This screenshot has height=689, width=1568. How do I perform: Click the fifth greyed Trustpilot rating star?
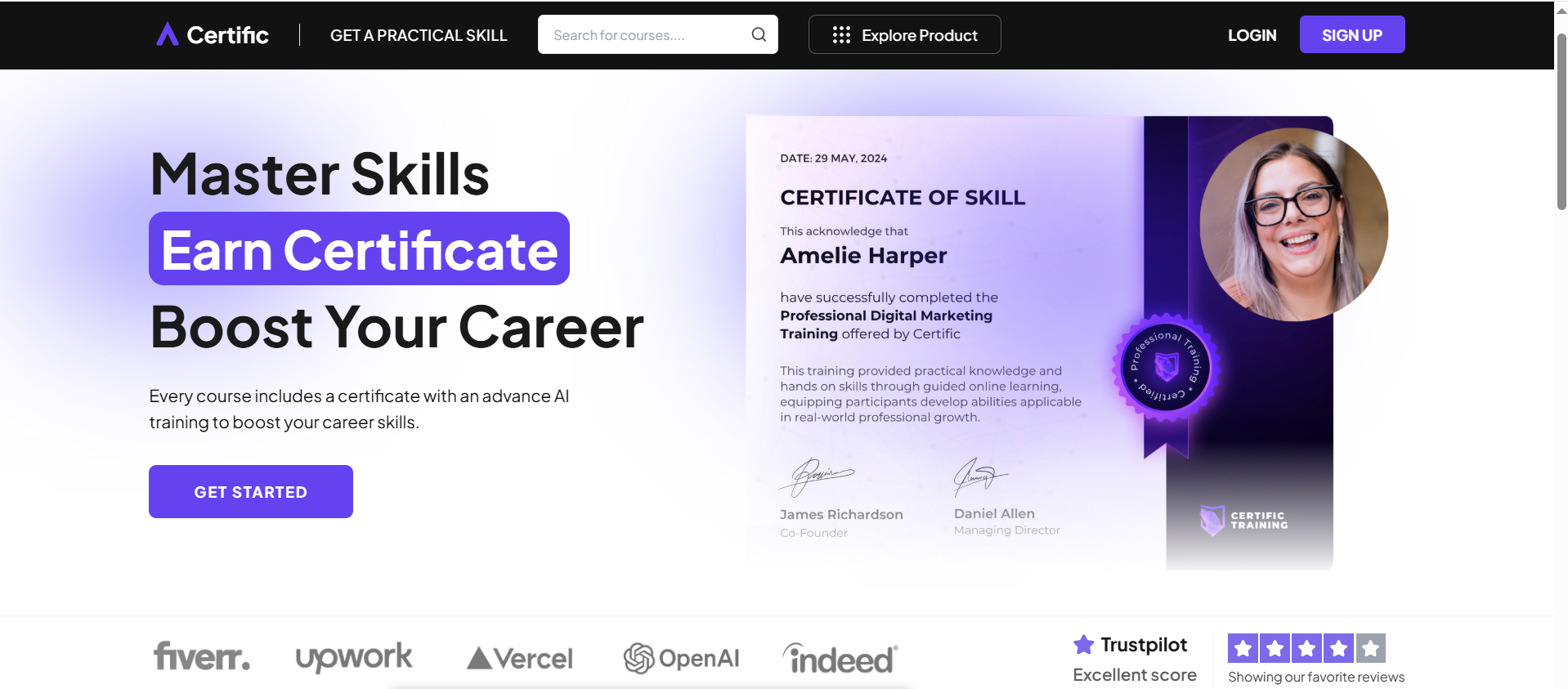tap(1370, 648)
